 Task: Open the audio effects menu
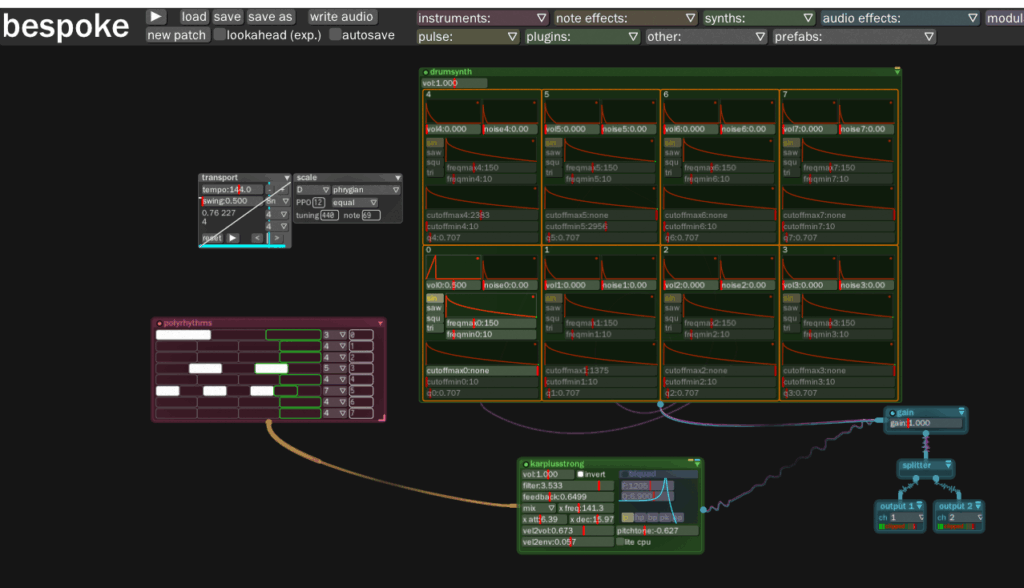pyautogui.click(x=899, y=18)
